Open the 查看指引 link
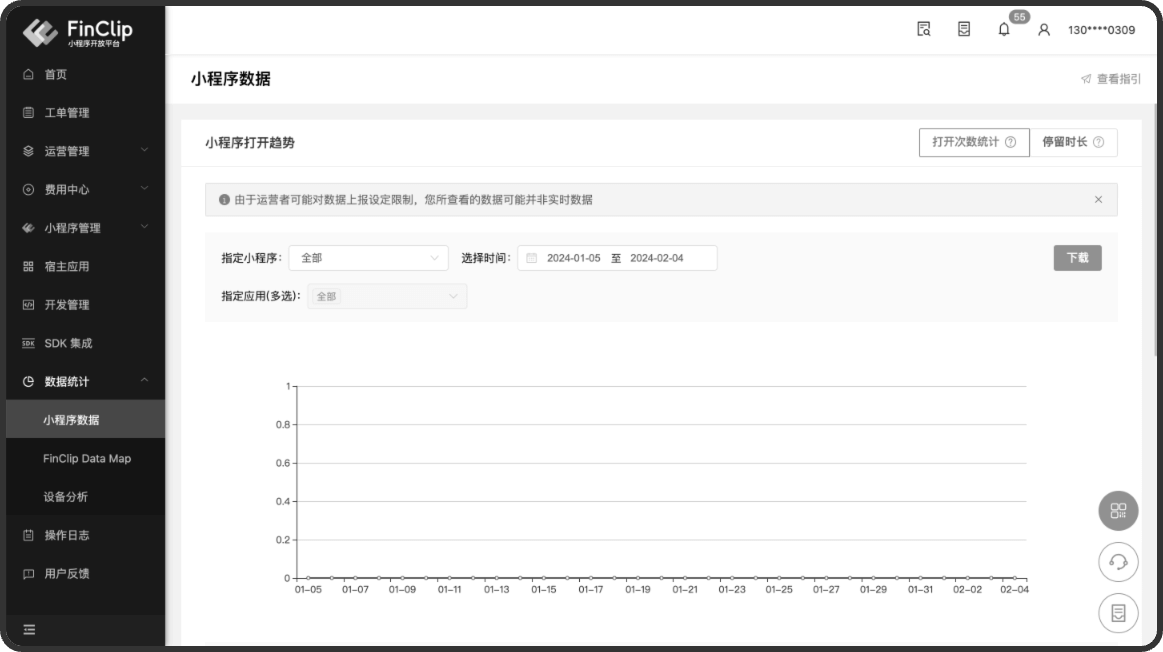Image resolution: width=1163 pixels, height=652 pixels. coord(1110,79)
